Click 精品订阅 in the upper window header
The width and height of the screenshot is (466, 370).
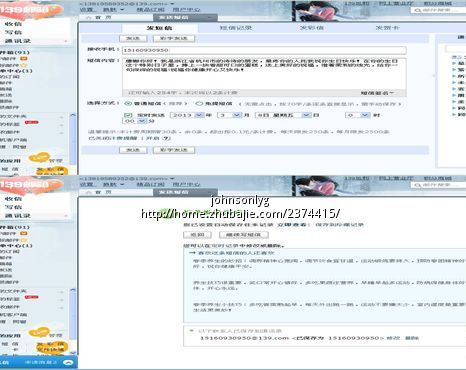point(150,10)
